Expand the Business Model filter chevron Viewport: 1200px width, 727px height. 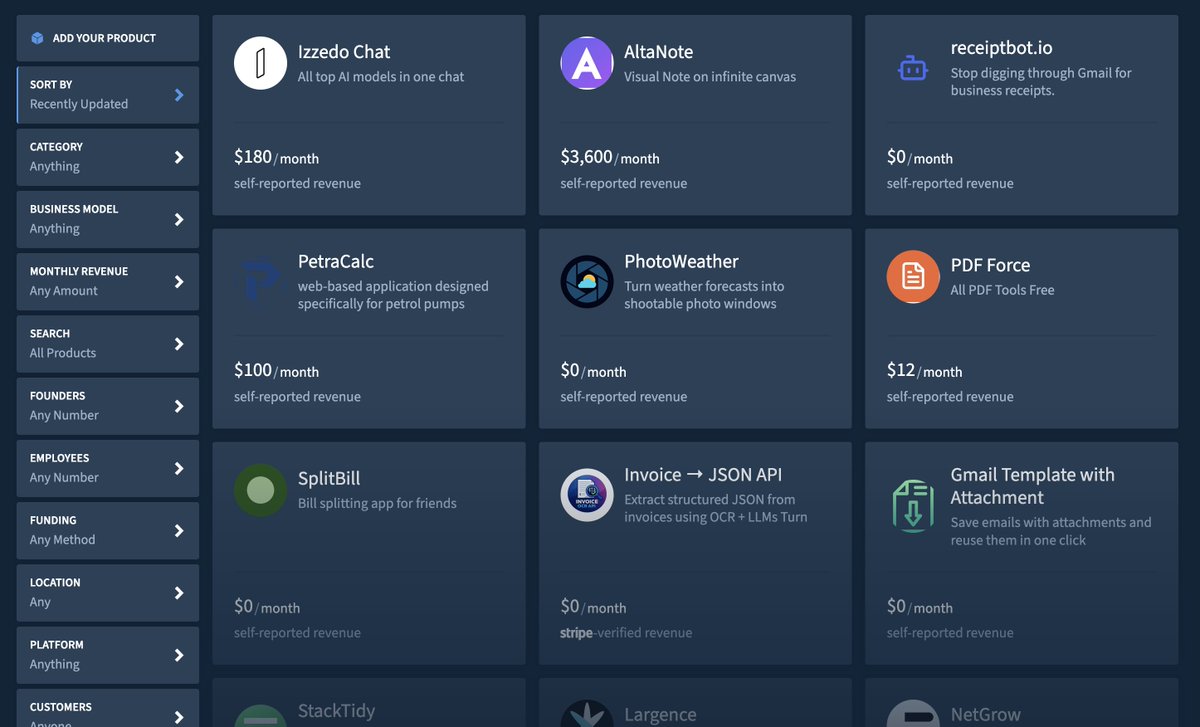coord(179,219)
